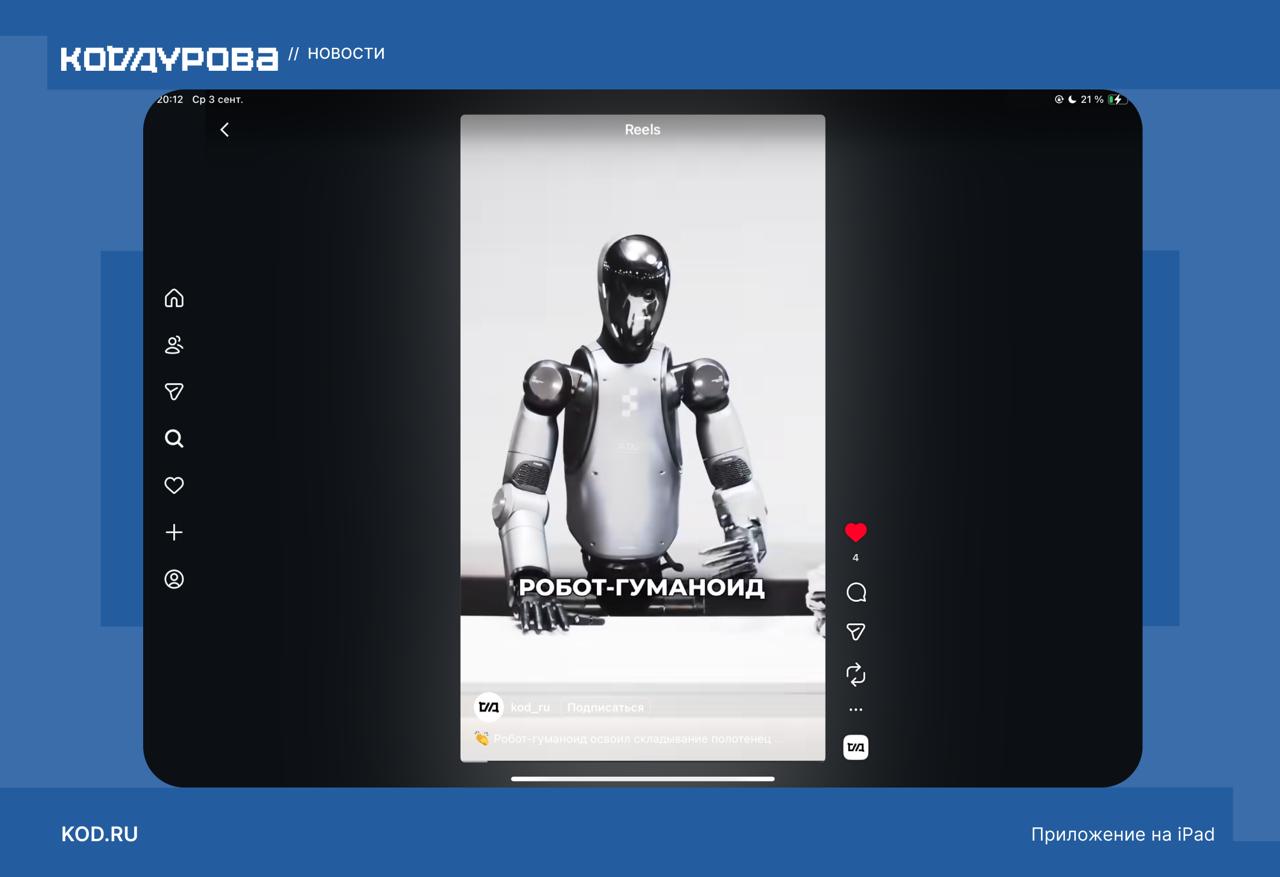Open Direct messages from left sidebar
The image size is (1280, 877).
(x=174, y=392)
